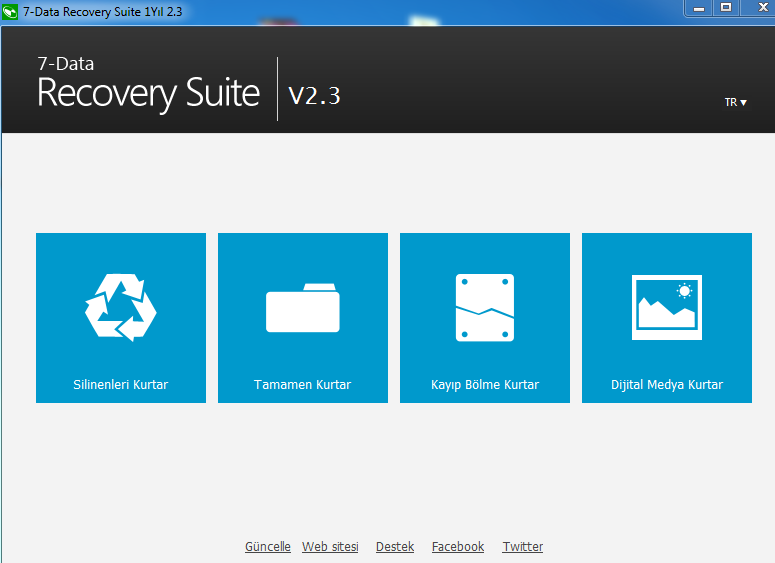
Task: Select the Silinenleri Kurtar label
Action: pos(120,385)
